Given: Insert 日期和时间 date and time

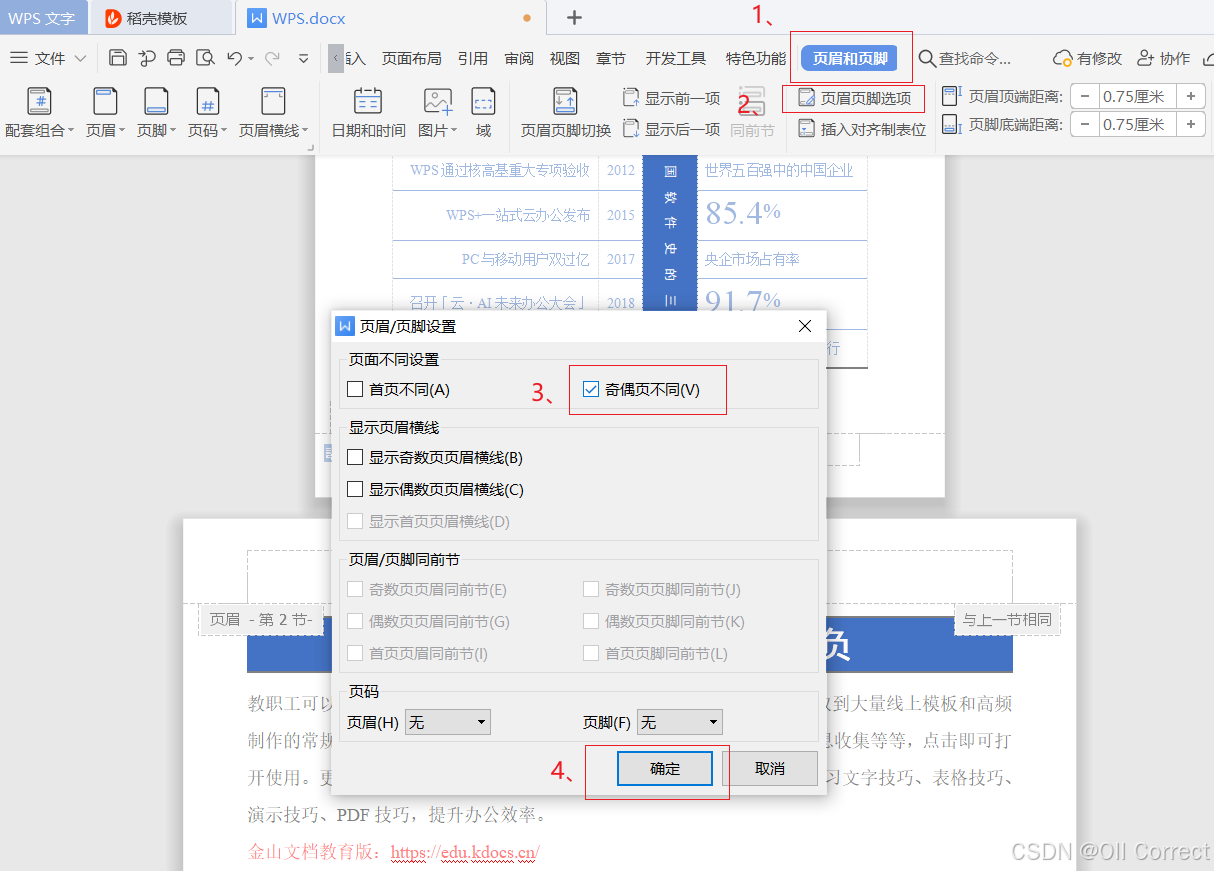Looking at the screenshot, I should [x=368, y=113].
